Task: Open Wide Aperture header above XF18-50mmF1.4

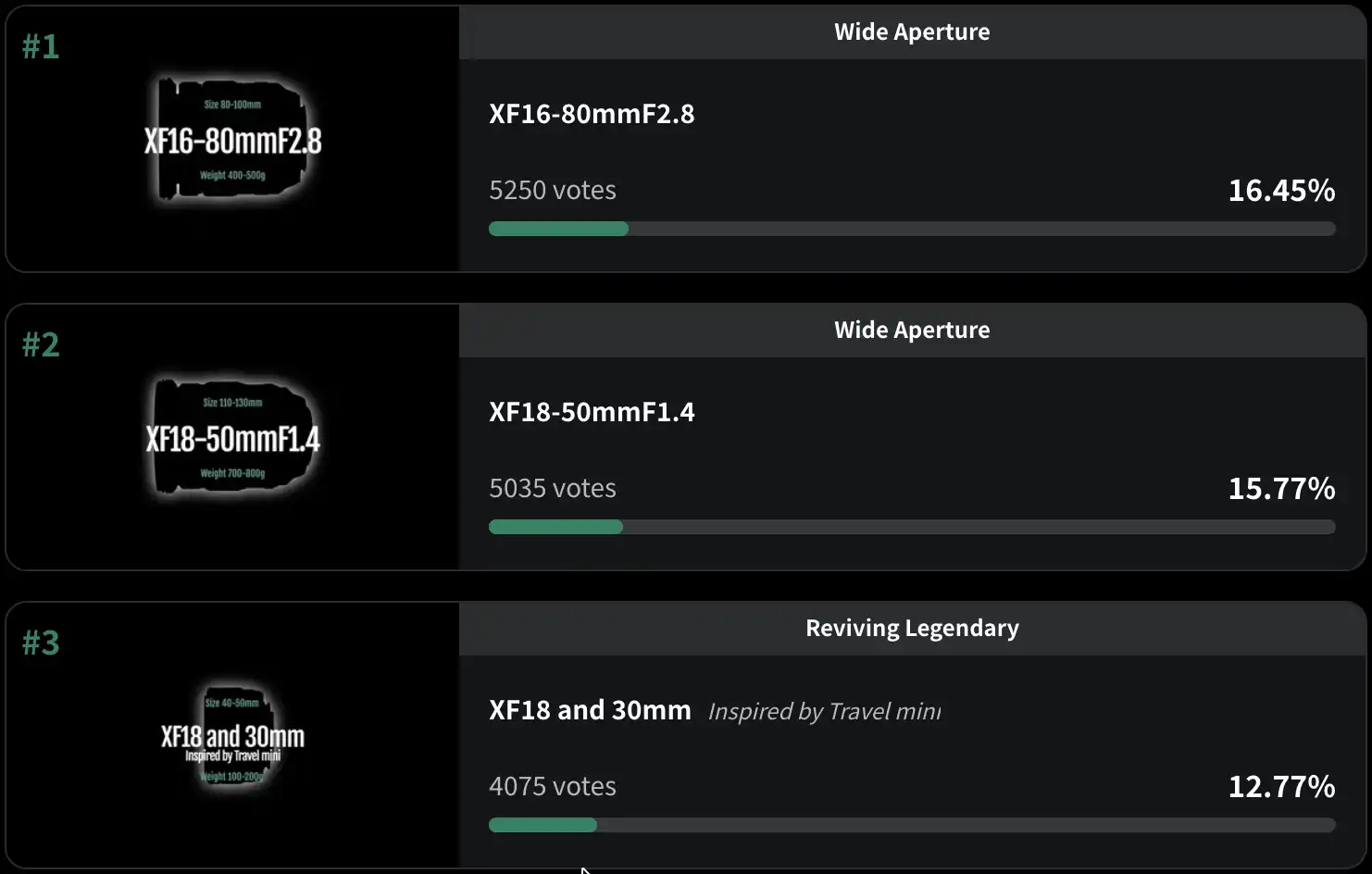Action: (x=912, y=330)
